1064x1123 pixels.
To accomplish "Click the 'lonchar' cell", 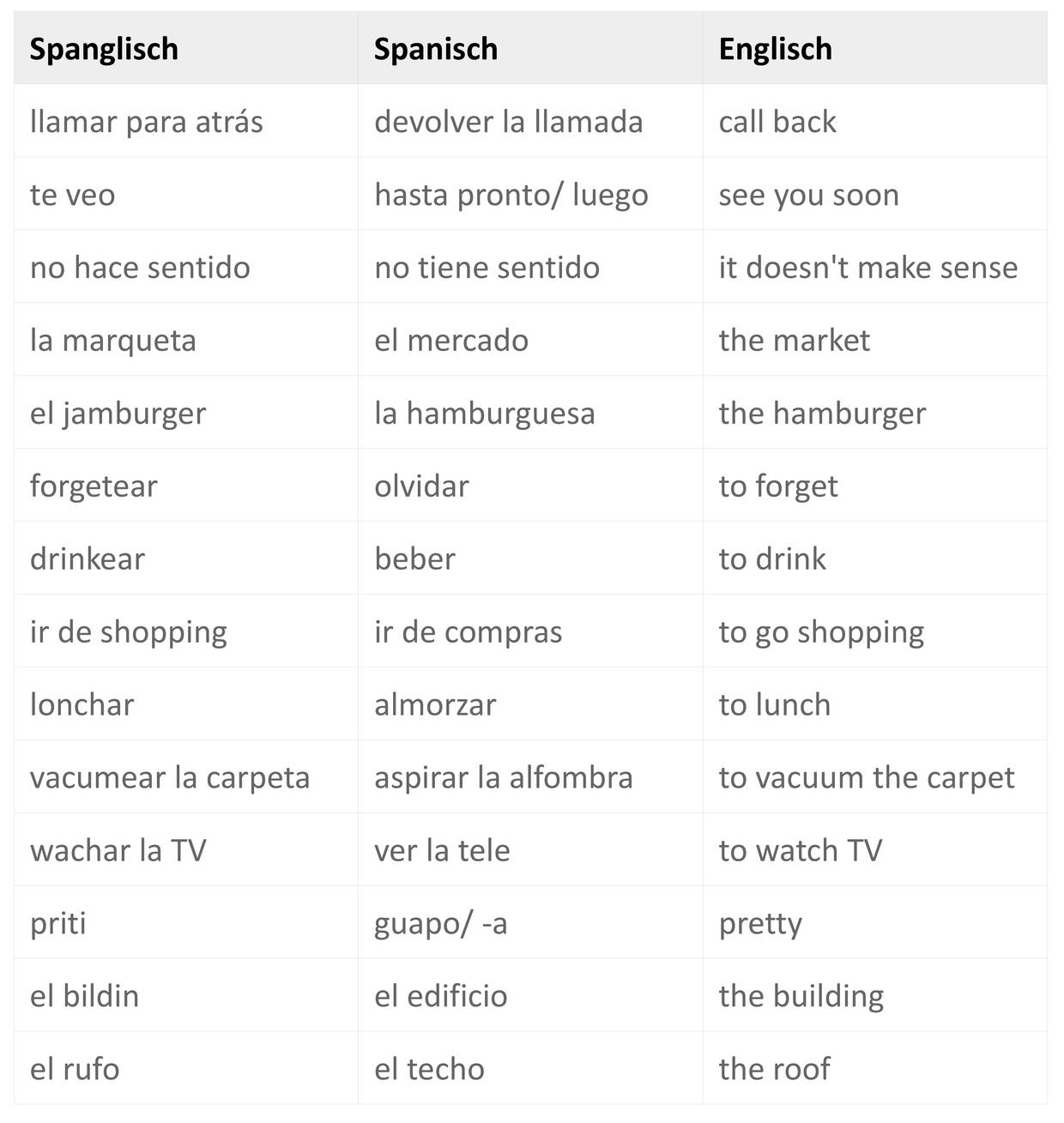I will pos(82,705).
